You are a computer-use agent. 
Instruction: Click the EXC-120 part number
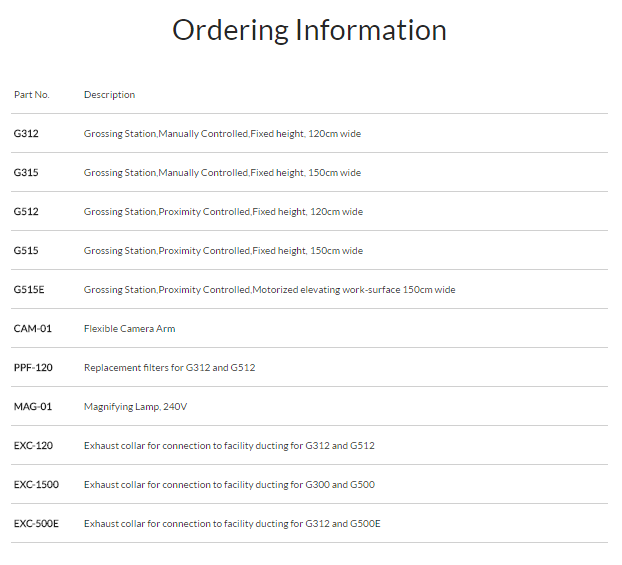[33, 446]
